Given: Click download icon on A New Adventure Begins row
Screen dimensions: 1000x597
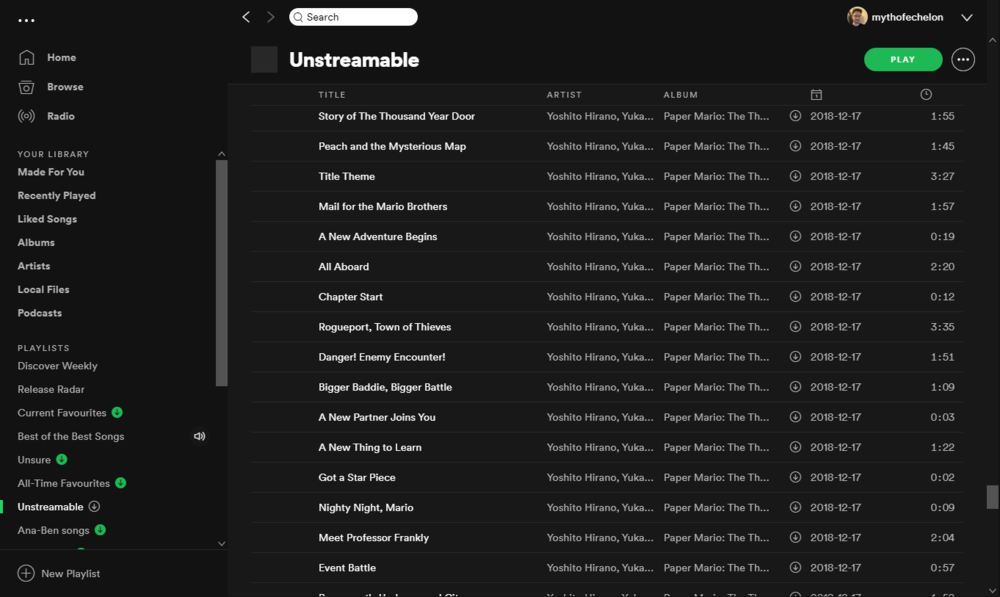Looking at the screenshot, I should (795, 236).
